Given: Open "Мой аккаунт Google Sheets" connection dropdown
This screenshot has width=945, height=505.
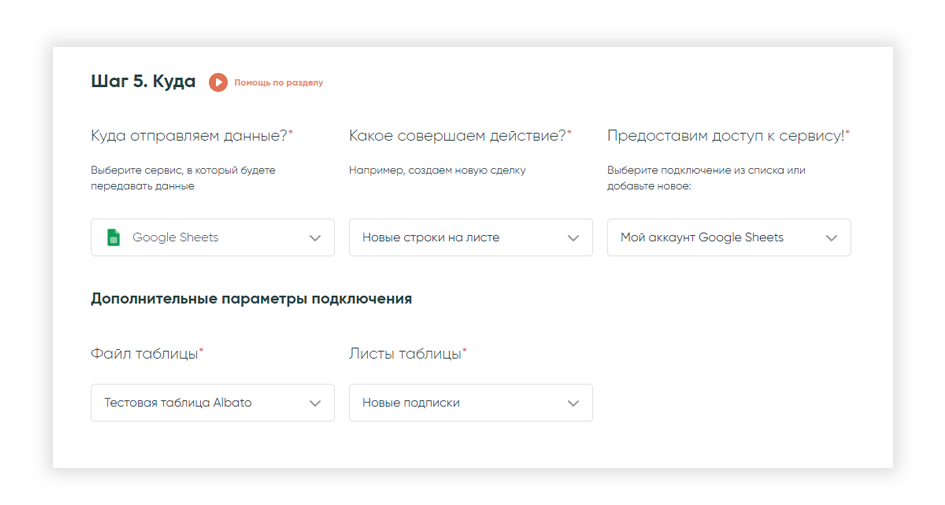Looking at the screenshot, I should click(x=729, y=237).
